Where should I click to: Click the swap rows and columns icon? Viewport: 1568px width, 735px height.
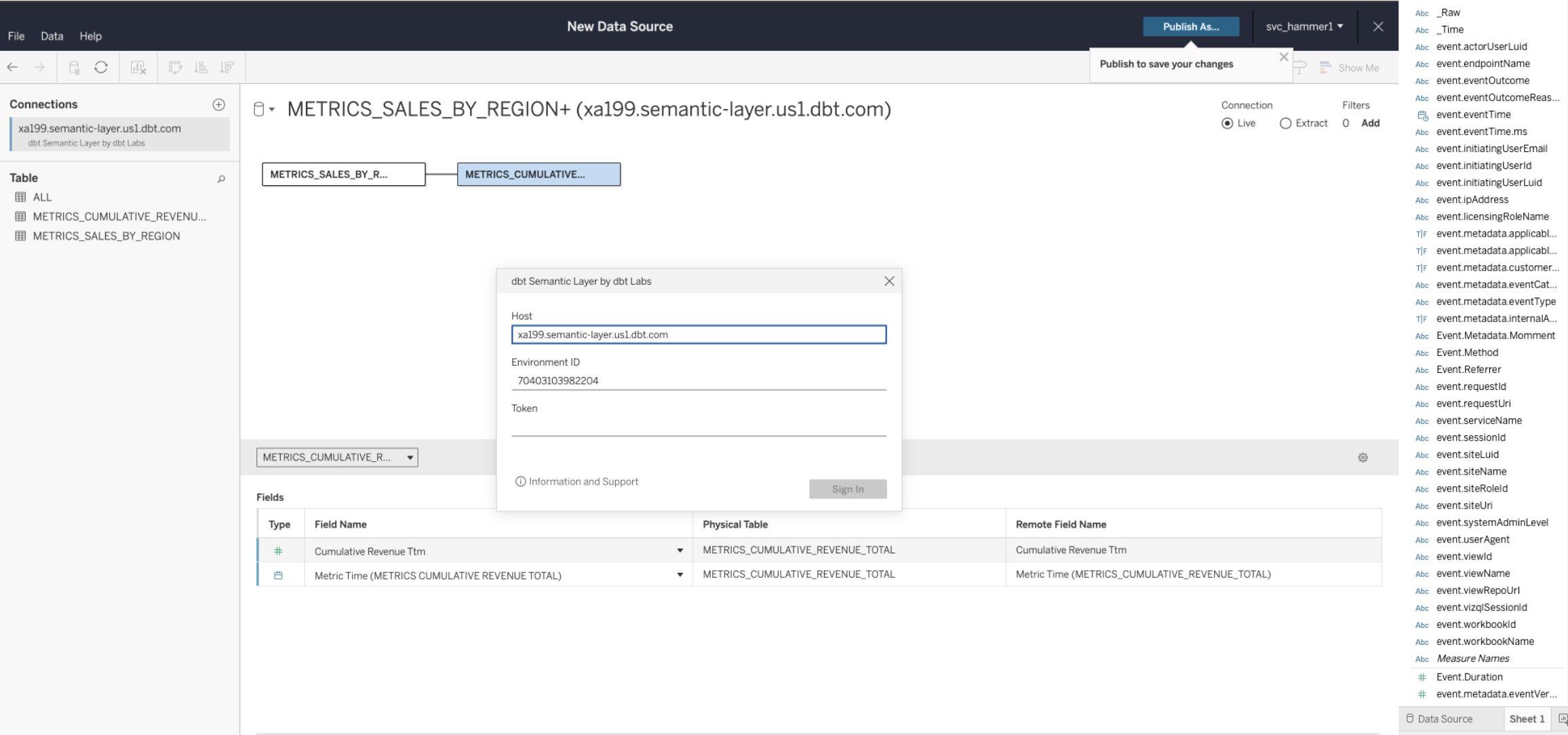175,67
